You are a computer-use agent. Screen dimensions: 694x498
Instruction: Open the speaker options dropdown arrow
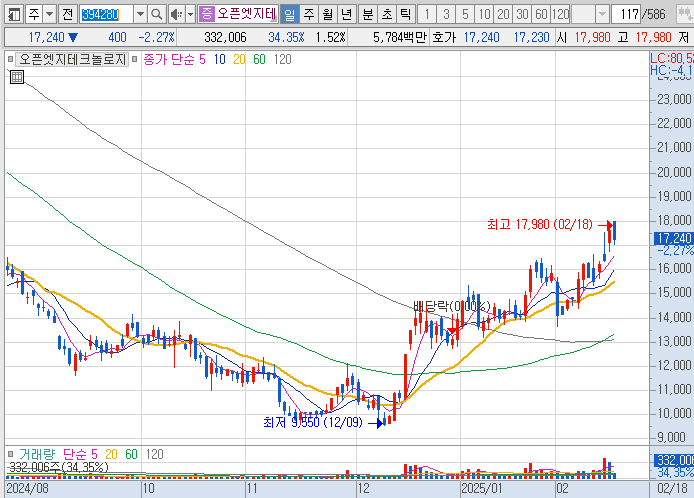pyautogui.click(x=190, y=15)
